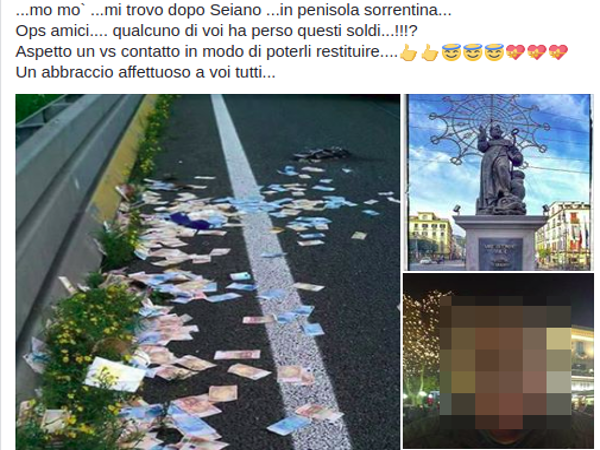
Task: Click the middle sparkling heart emoji
Action: 537,52
